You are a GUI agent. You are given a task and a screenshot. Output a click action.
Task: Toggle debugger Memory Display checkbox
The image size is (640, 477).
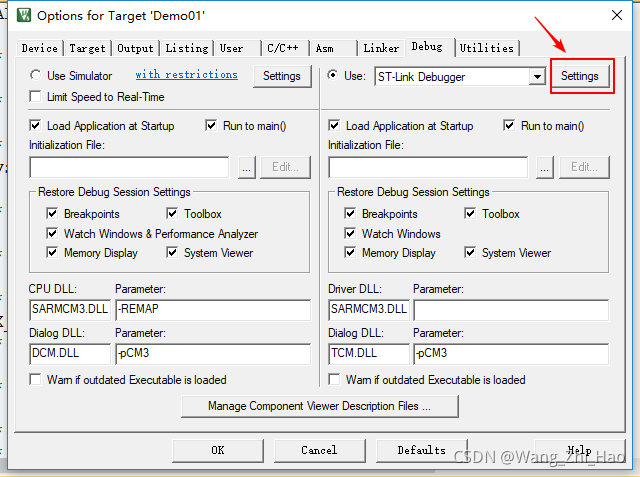coord(350,253)
